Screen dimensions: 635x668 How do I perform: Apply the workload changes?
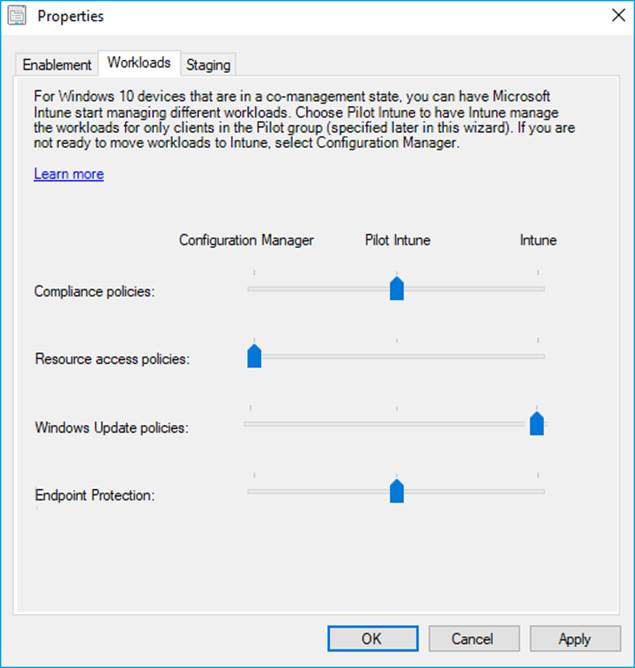574,638
